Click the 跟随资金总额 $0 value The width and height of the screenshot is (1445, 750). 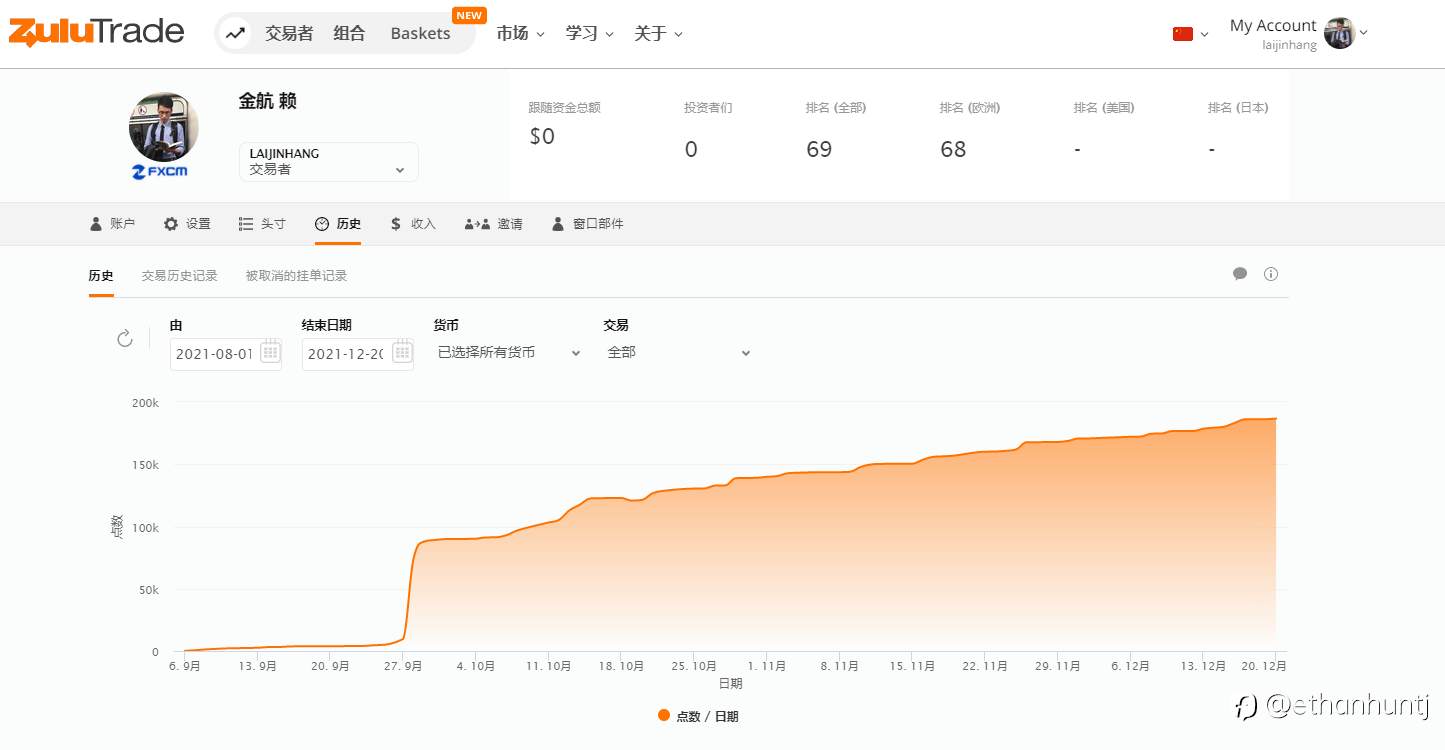click(542, 136)
